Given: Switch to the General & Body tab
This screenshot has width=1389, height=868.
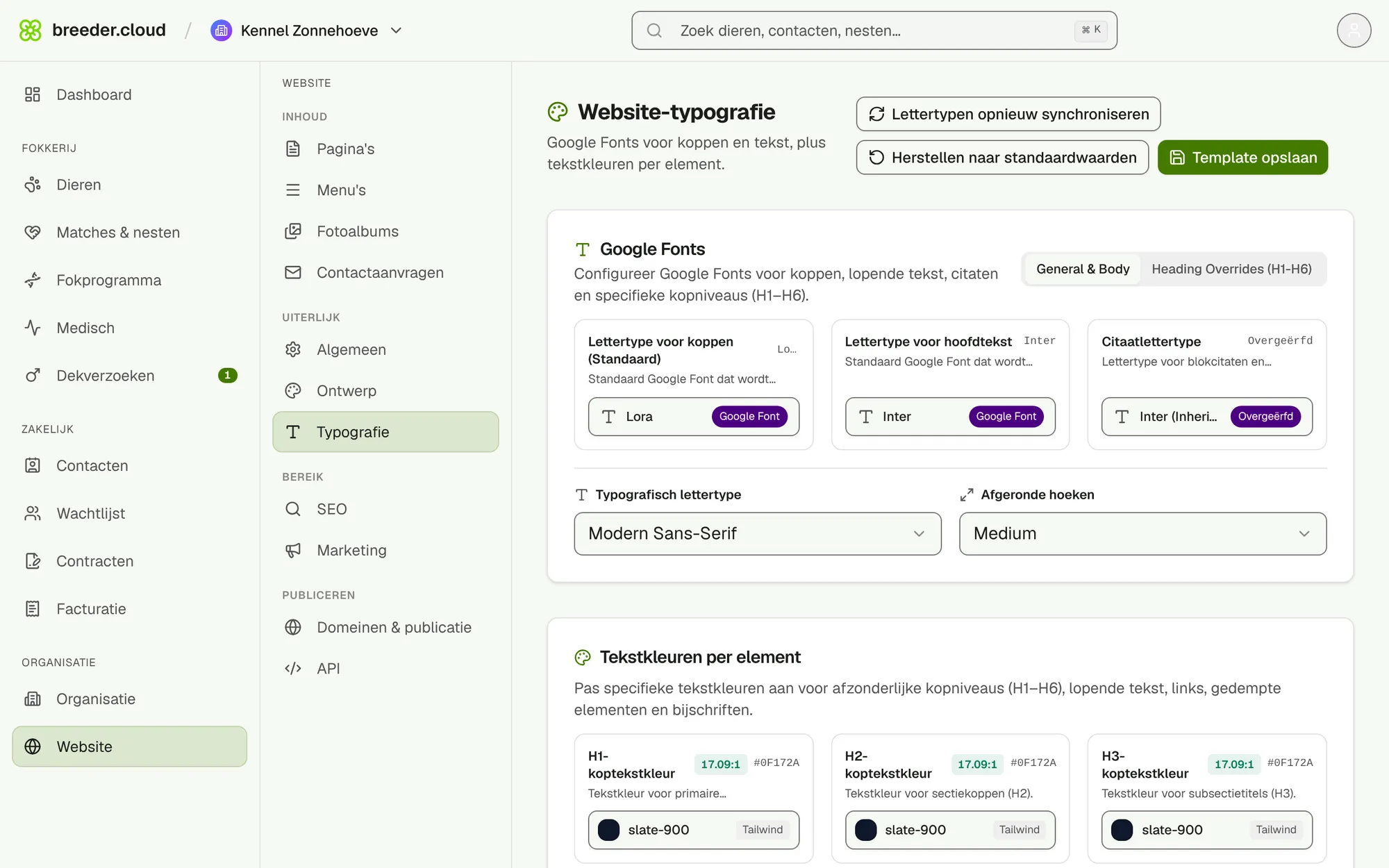Looking at the screenshot, I should point(1083,269).
